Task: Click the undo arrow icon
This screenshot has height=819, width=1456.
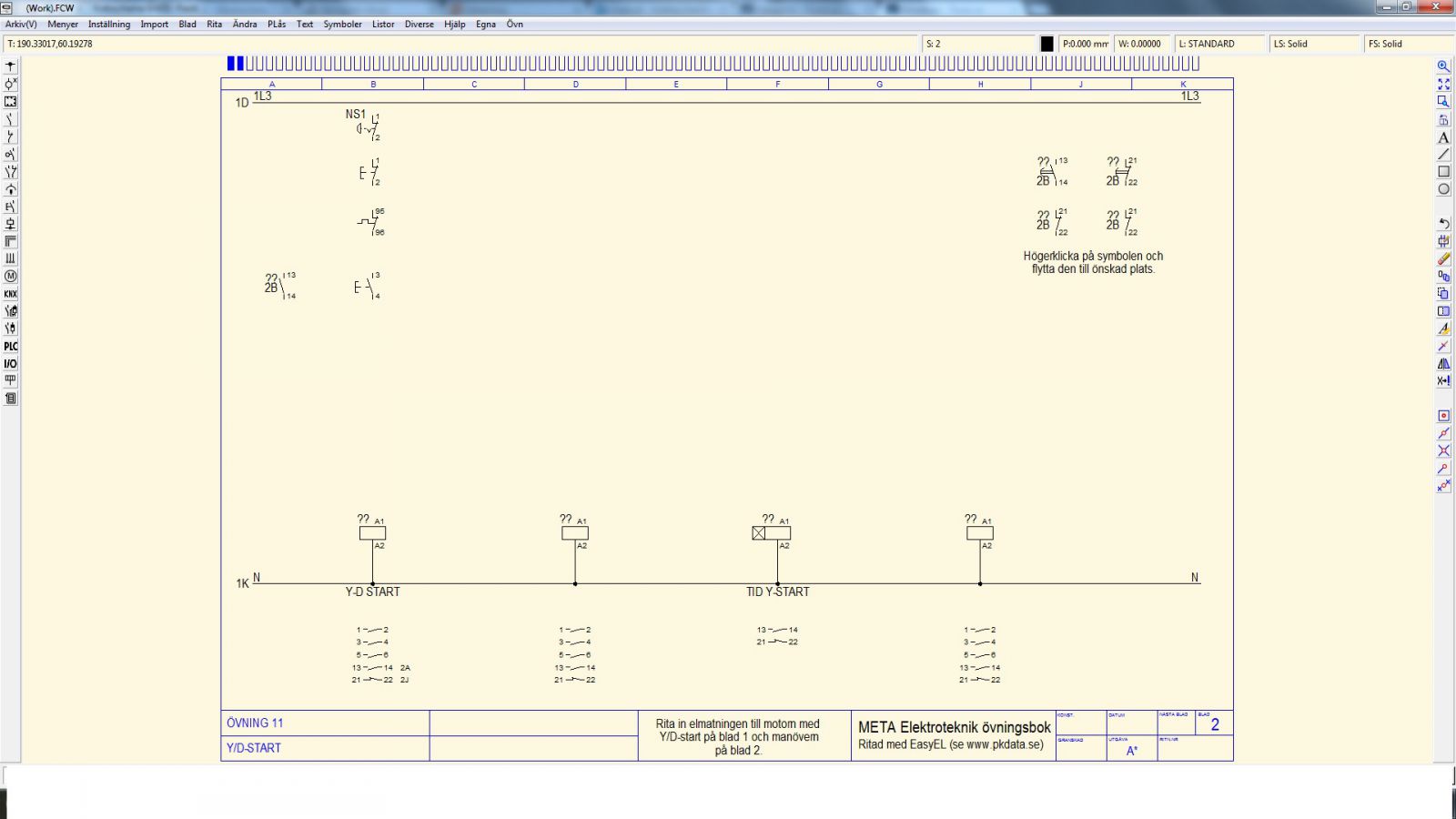Action: click(1443, 224)
